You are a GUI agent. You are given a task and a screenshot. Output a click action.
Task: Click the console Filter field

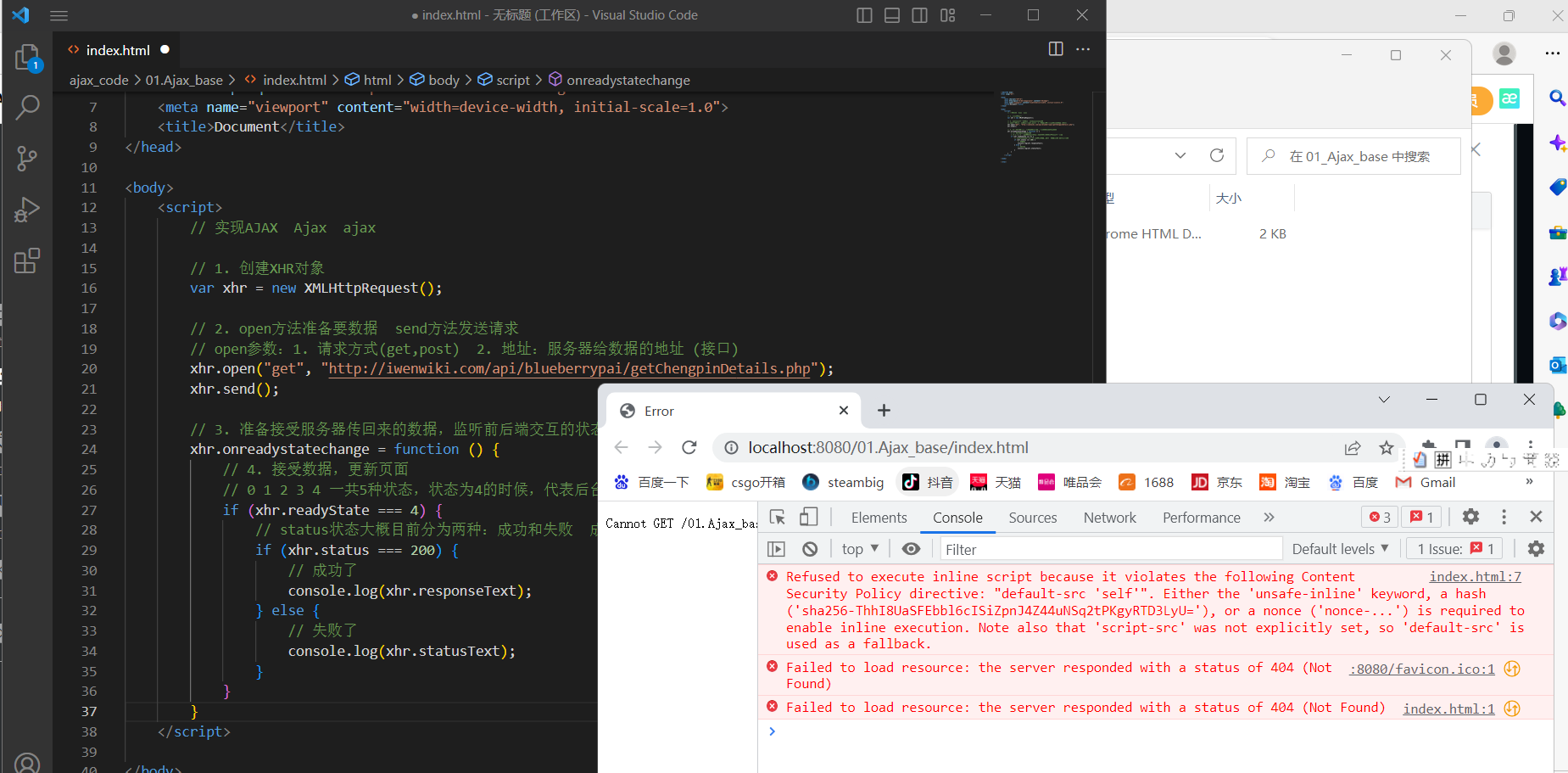point(1110,549)
